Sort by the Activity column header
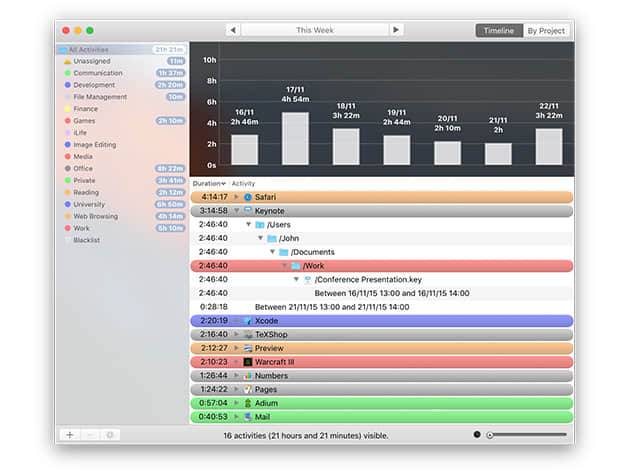Screen dimensions: 630x473 click(x=243, y=184)
